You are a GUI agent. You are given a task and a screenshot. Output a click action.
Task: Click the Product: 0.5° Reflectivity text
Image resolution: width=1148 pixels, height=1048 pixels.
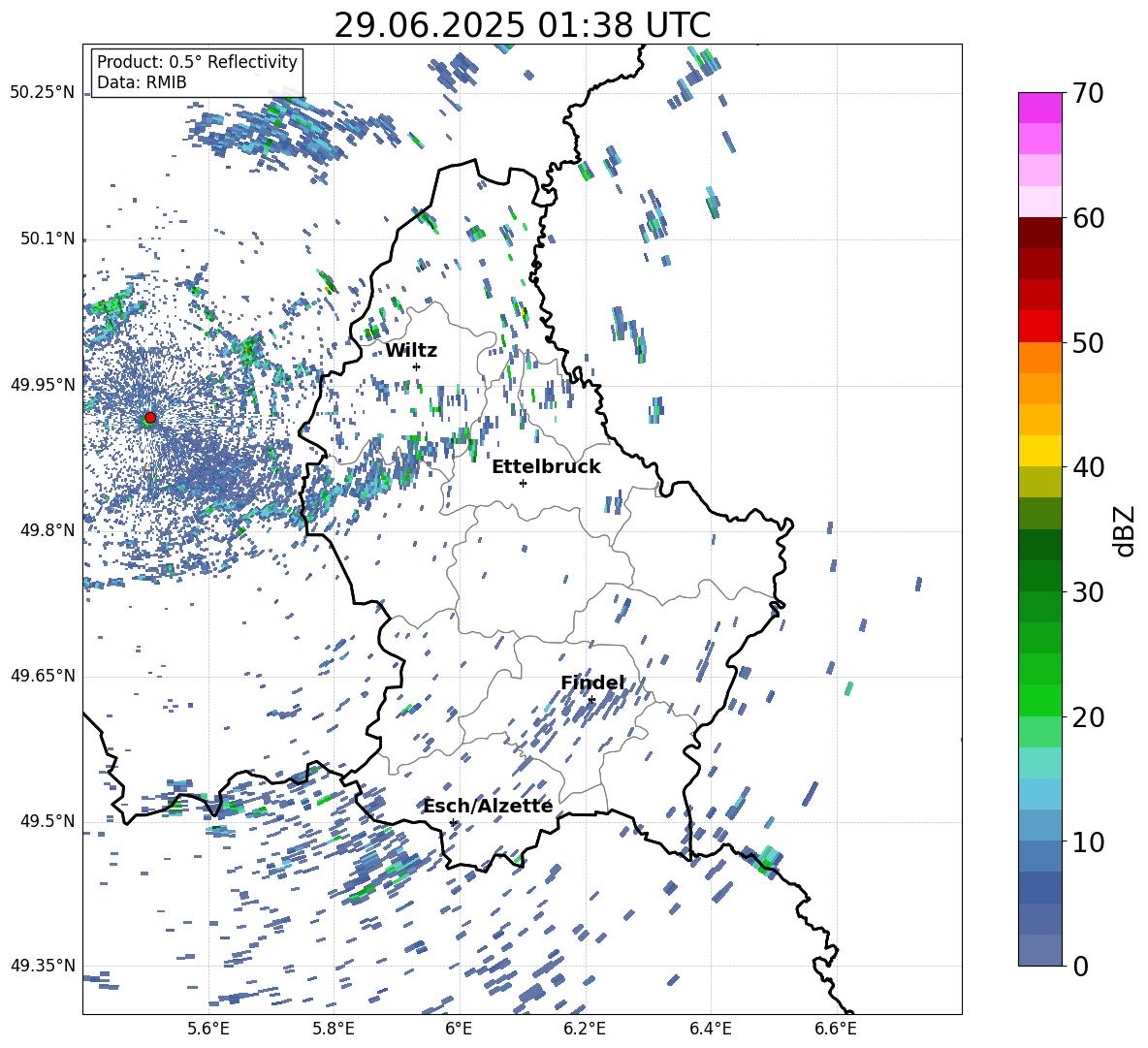click(197, 61)
